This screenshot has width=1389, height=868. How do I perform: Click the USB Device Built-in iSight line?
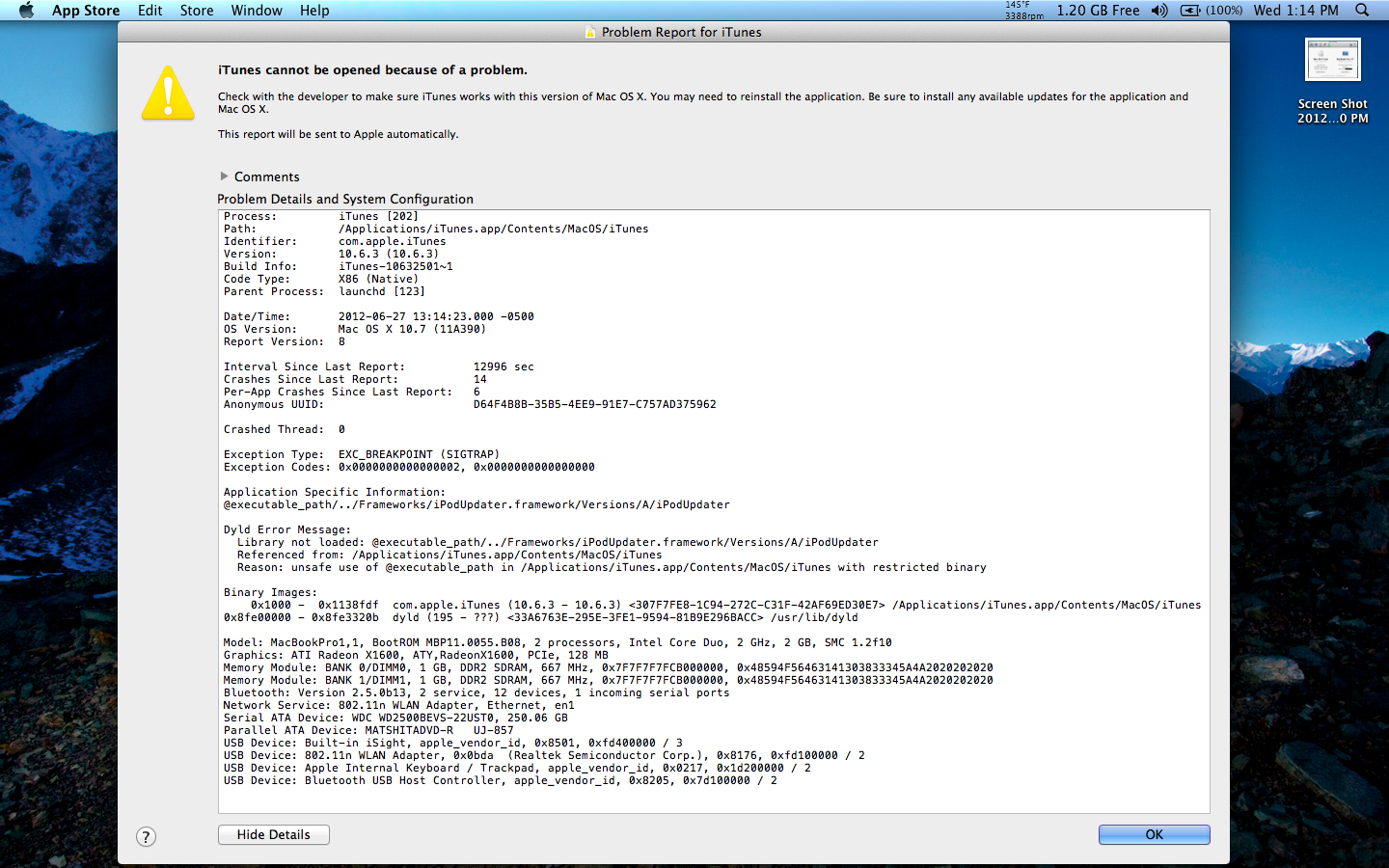click(453, 744)
